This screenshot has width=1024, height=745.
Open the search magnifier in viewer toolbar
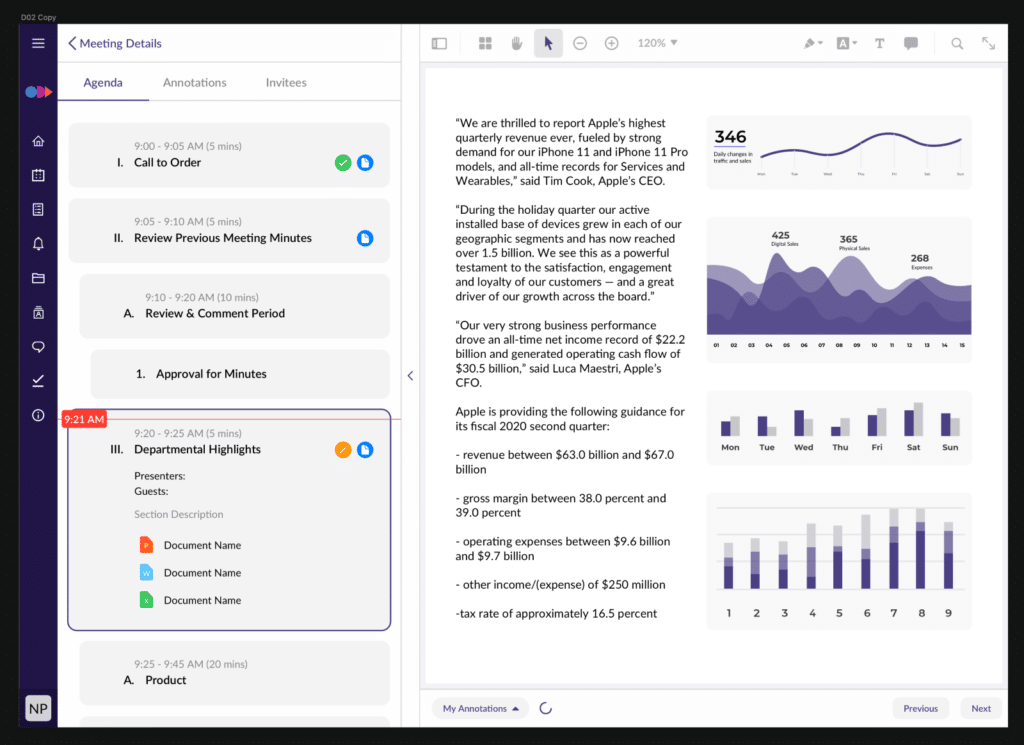[x=957, y=43]
